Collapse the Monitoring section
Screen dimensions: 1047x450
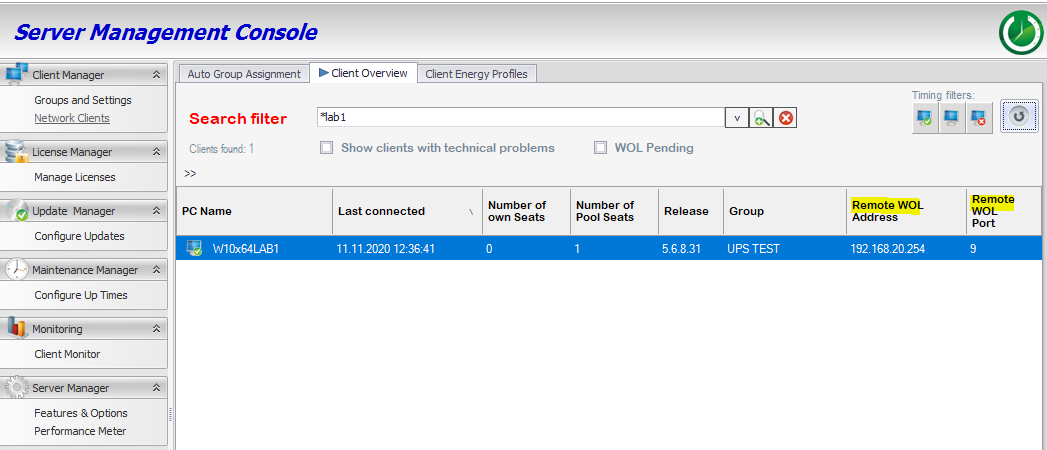coord(156,328)
